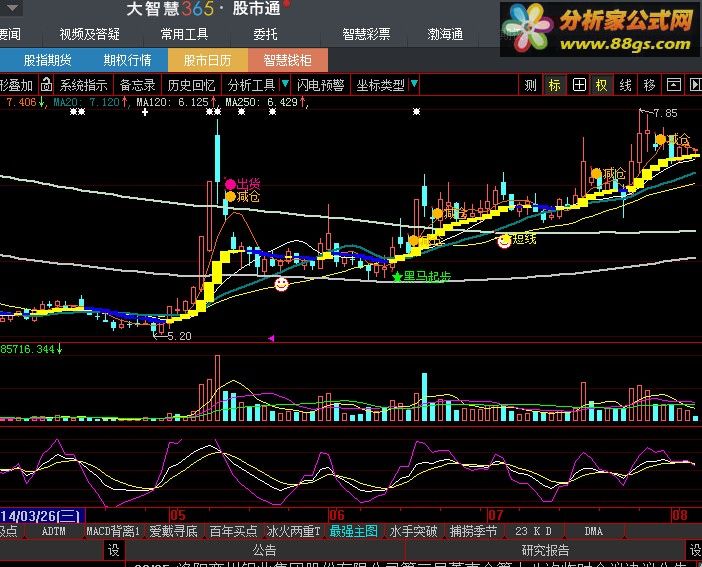Select the 水手突破 indicator tab
This screenshot has height=567, width=702.
point(413,531)
